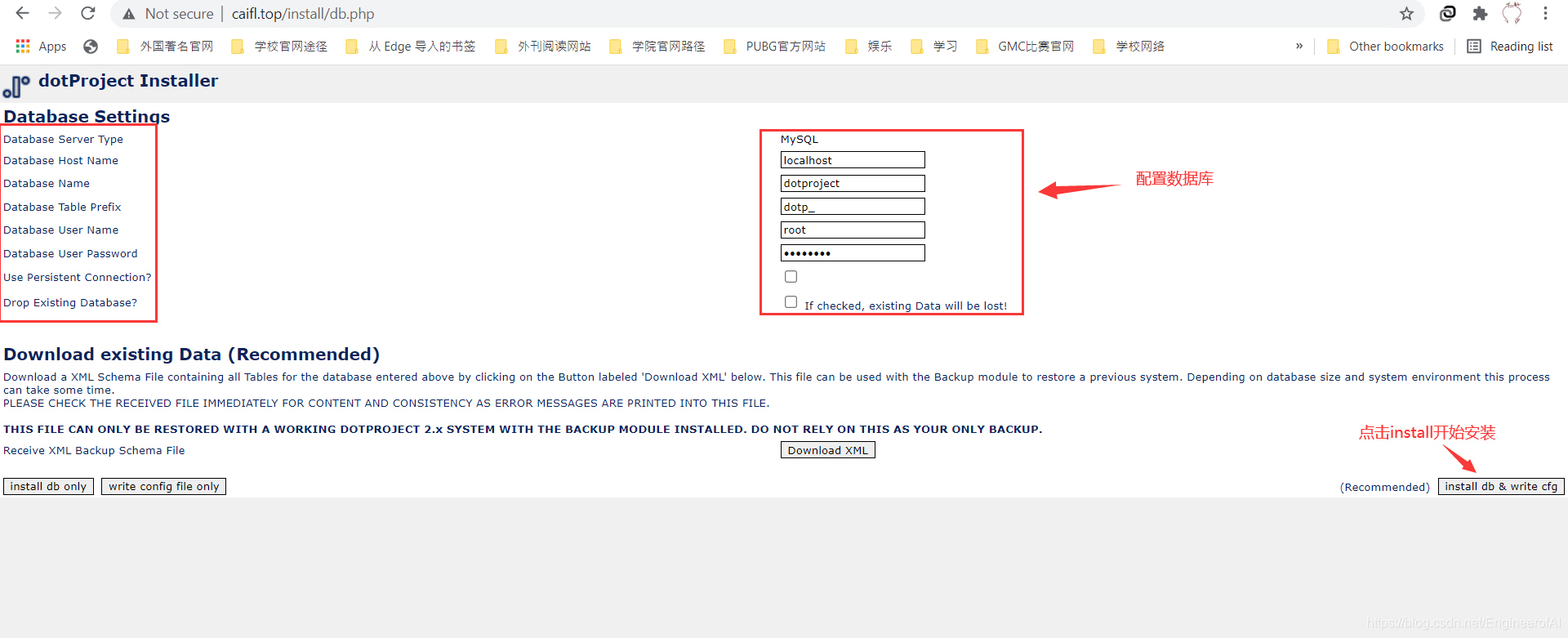Go forward with the browser forward arrow
Viewport: 1568px width, 638px height.
55,13
